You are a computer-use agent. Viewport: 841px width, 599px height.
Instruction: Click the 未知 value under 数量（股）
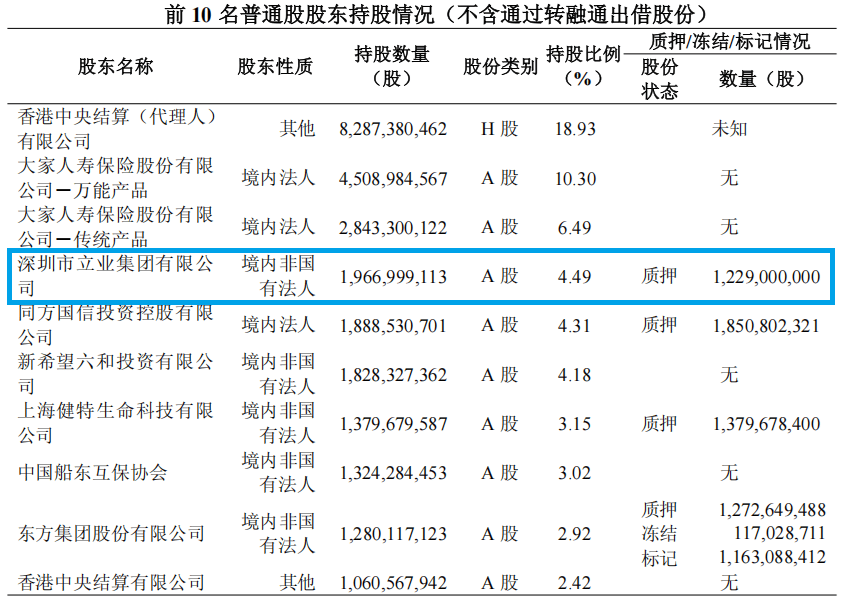(729, 128)
